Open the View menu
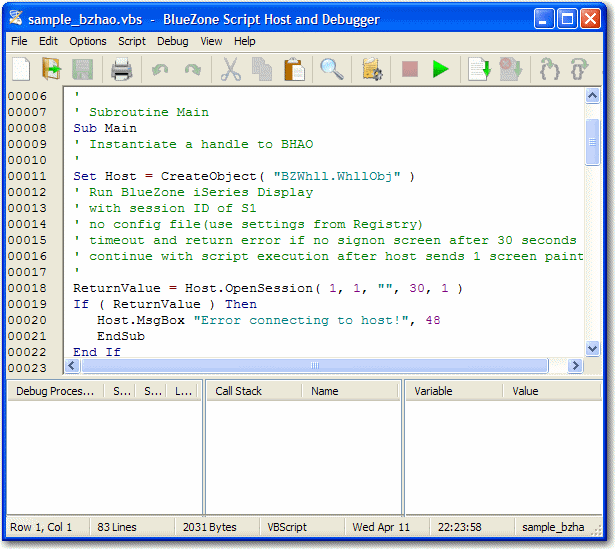This screenshot has width=615, height=549. pyautogui.click(x=211, y=41)
